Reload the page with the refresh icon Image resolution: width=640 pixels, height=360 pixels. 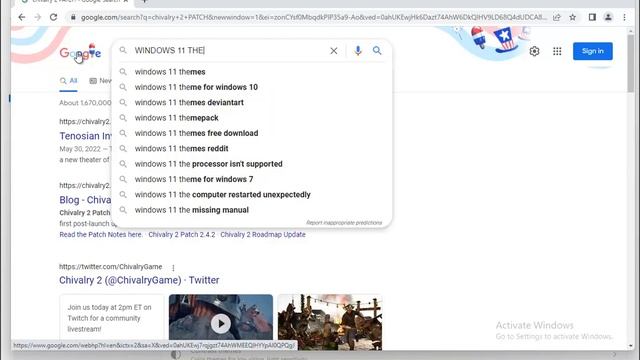pyautogui.click(x=53, y=17)
